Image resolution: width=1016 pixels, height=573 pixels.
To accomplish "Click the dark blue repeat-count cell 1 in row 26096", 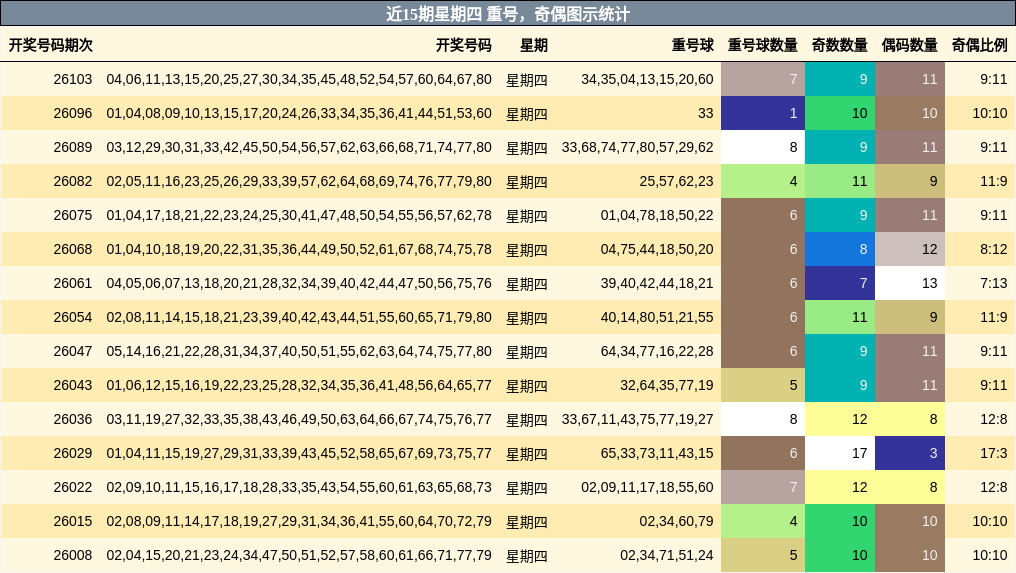I will click(763, 113).
